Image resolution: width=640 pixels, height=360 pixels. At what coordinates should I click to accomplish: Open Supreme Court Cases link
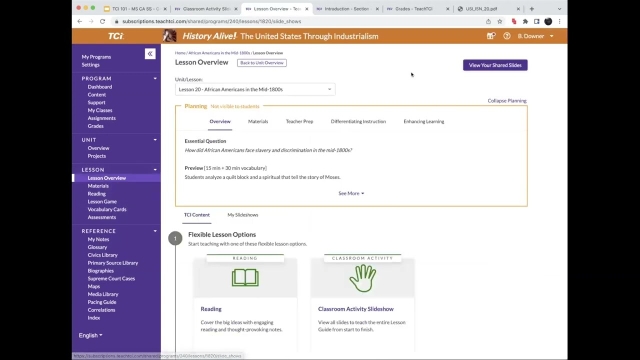pos(111,279)
